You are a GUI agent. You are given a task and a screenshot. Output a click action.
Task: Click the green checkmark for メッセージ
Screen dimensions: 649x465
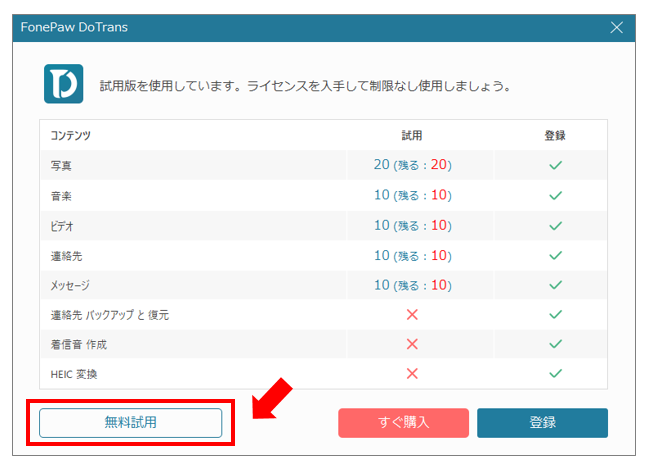[x=555, y=285]
